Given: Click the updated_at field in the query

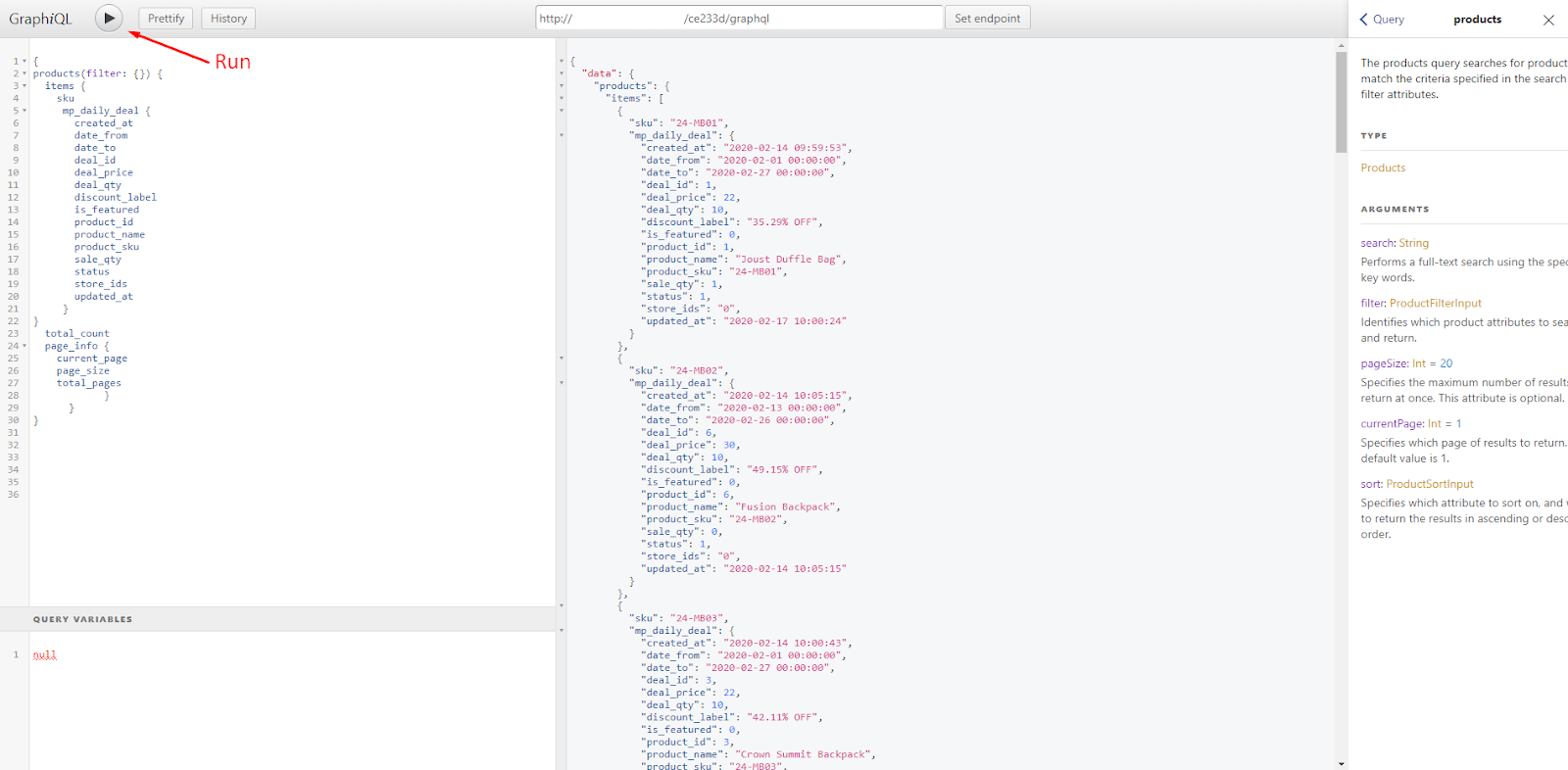Looking at the screenshot, I should coord(104,296).
